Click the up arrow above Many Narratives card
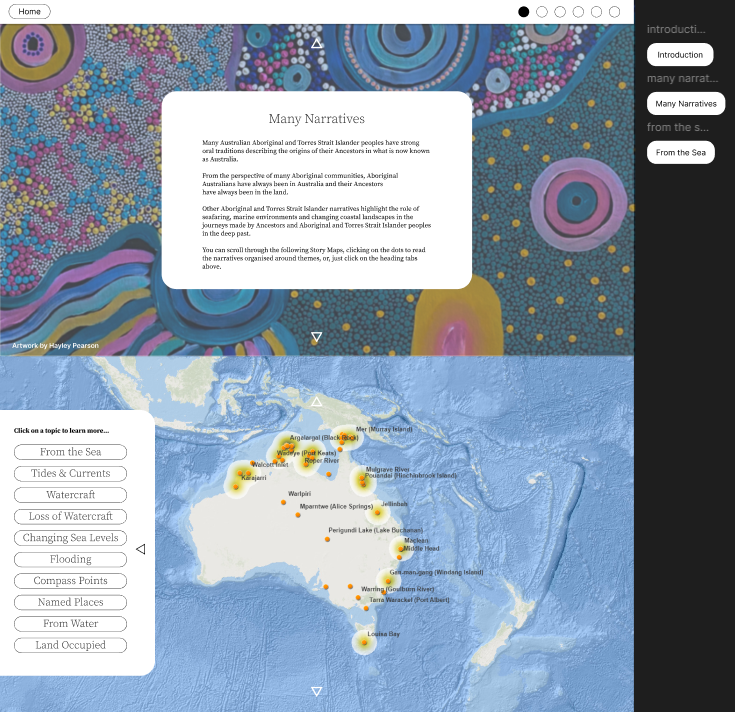Screen dimensions: 735x712 coord(316,44)
